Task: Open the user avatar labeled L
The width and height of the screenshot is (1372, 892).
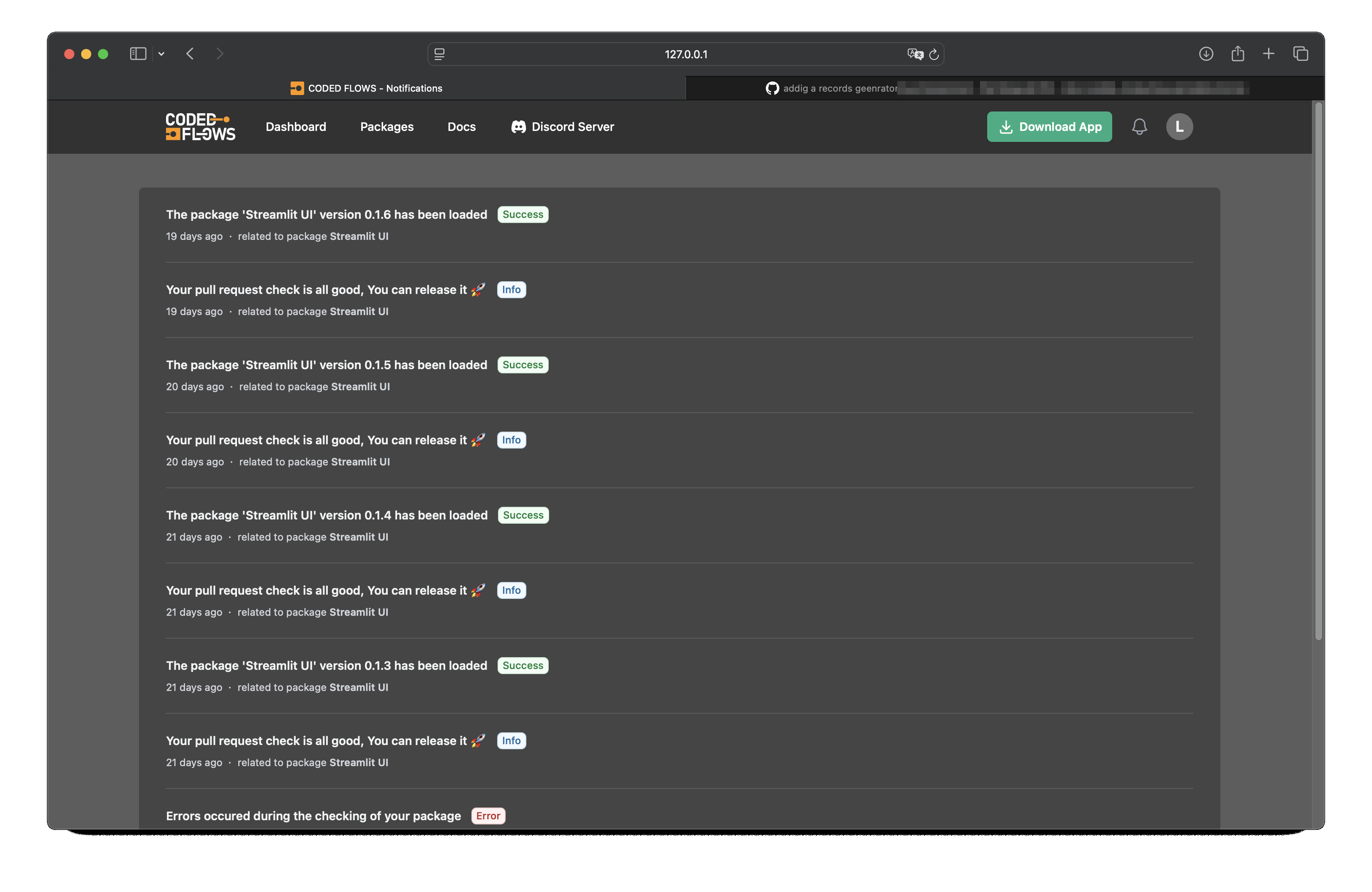Action: tap(1179, 127)
